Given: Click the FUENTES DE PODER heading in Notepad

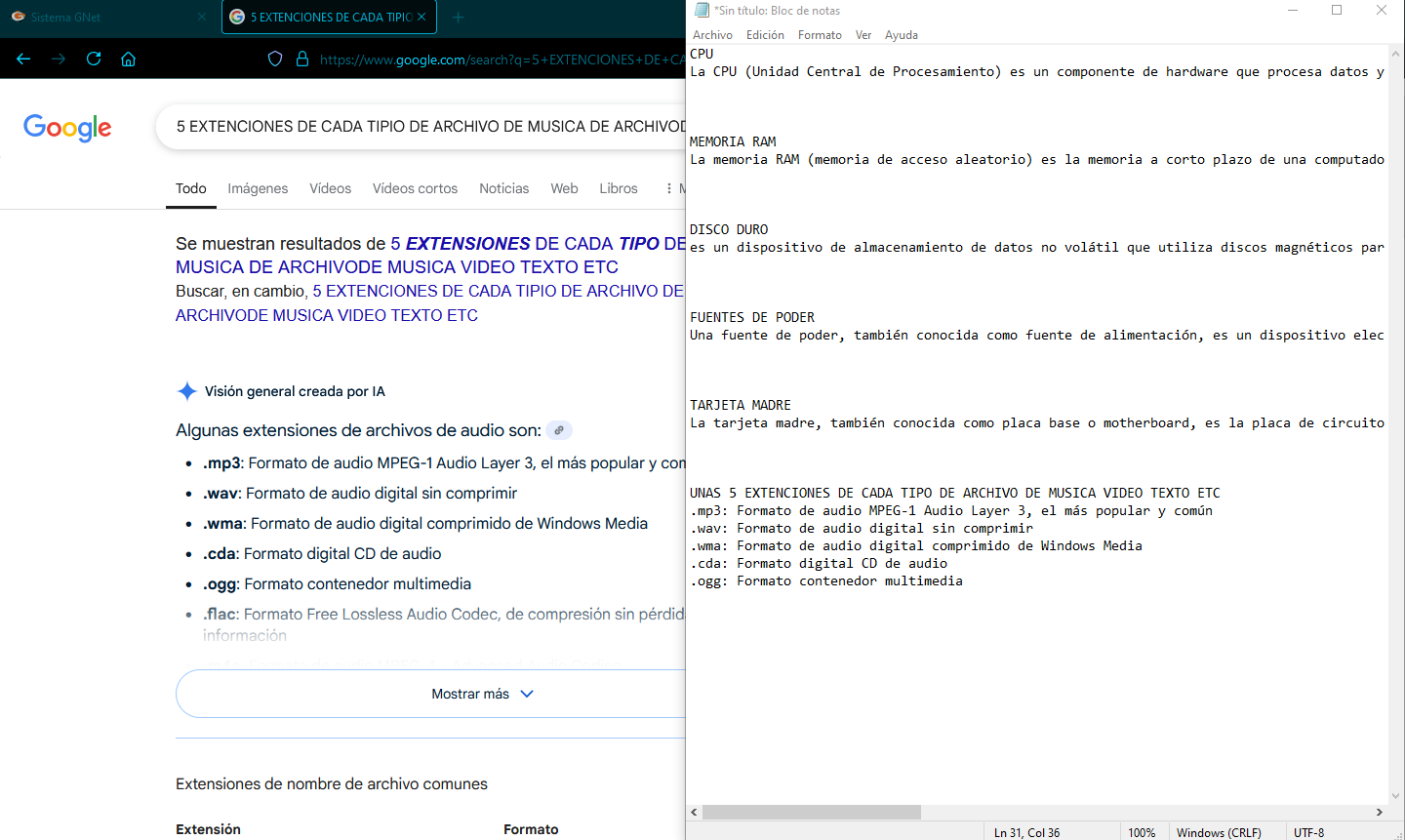Looking at the screenshot, I should point(752,317).
